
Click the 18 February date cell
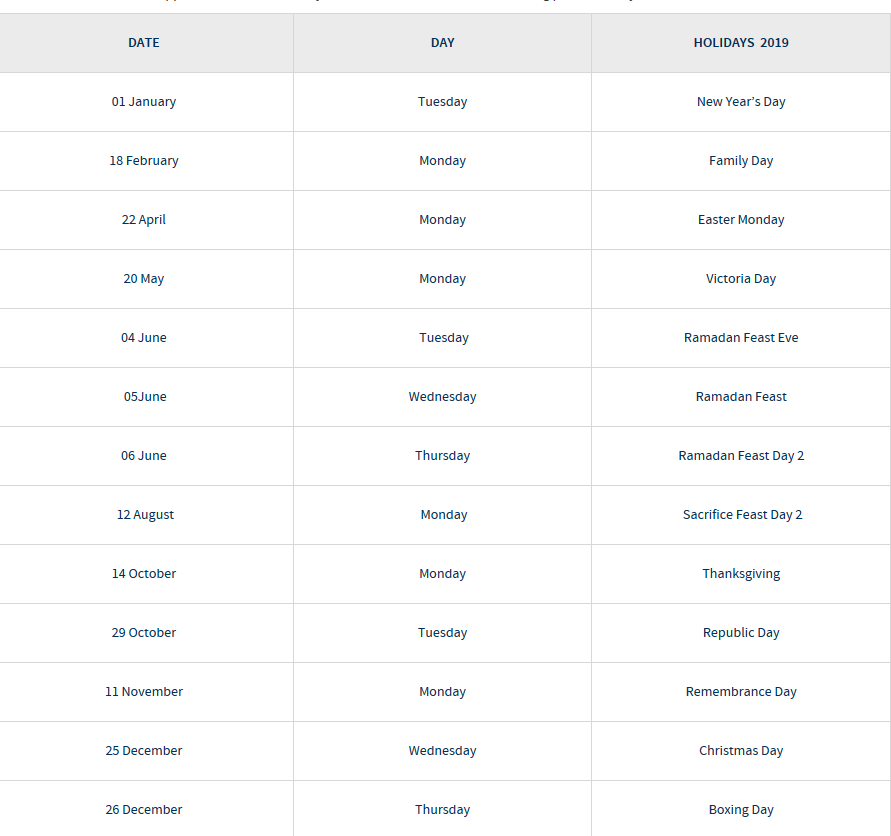click(144, 161)
